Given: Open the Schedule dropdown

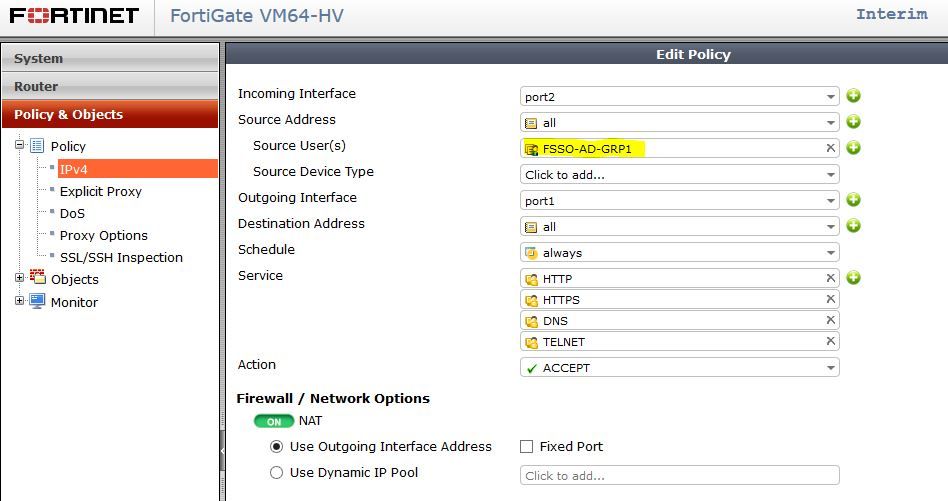Looking at the screenshot, I should coord(680,253).
